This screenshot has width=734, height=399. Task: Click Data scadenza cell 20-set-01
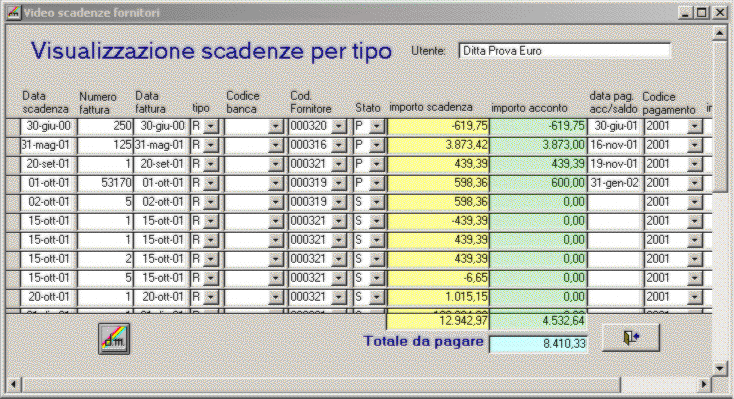(48, 164)
